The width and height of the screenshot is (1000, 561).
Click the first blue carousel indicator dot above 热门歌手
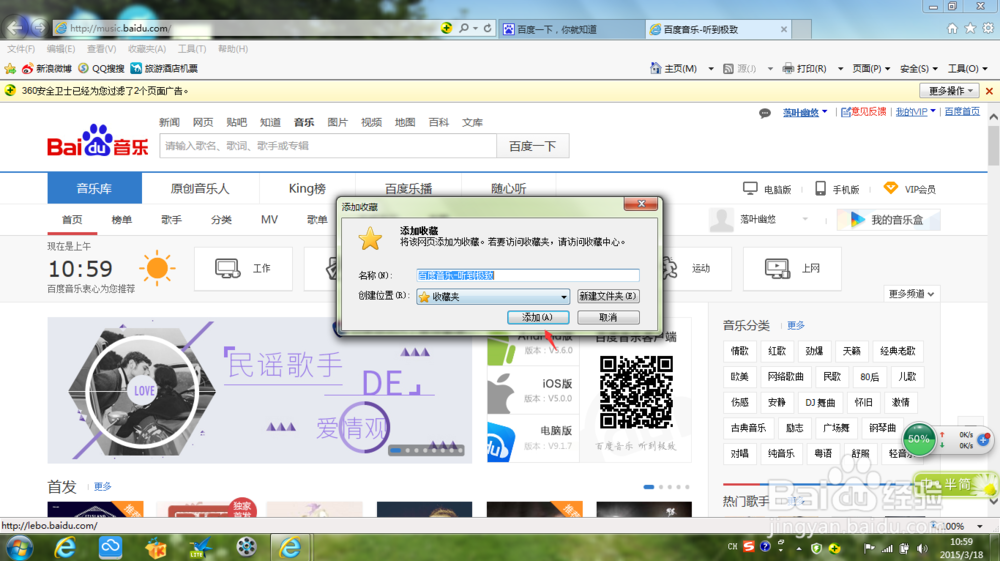(649, 487)
